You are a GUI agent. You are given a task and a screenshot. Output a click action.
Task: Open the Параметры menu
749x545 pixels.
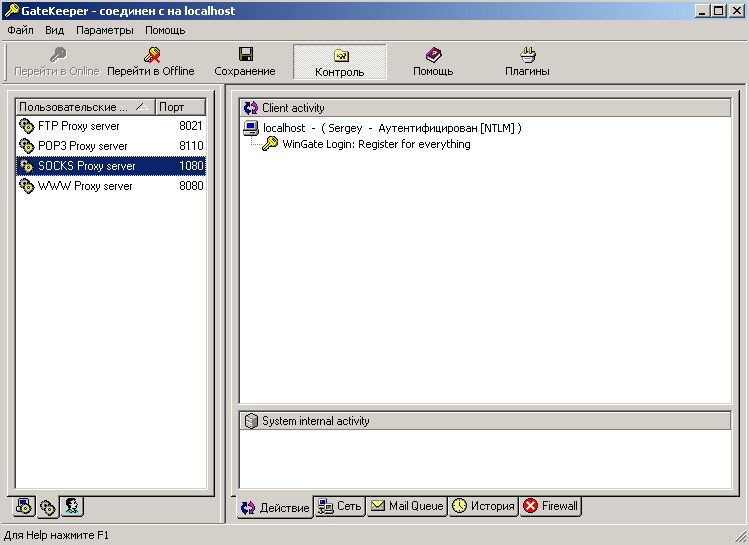pos(105,30)
